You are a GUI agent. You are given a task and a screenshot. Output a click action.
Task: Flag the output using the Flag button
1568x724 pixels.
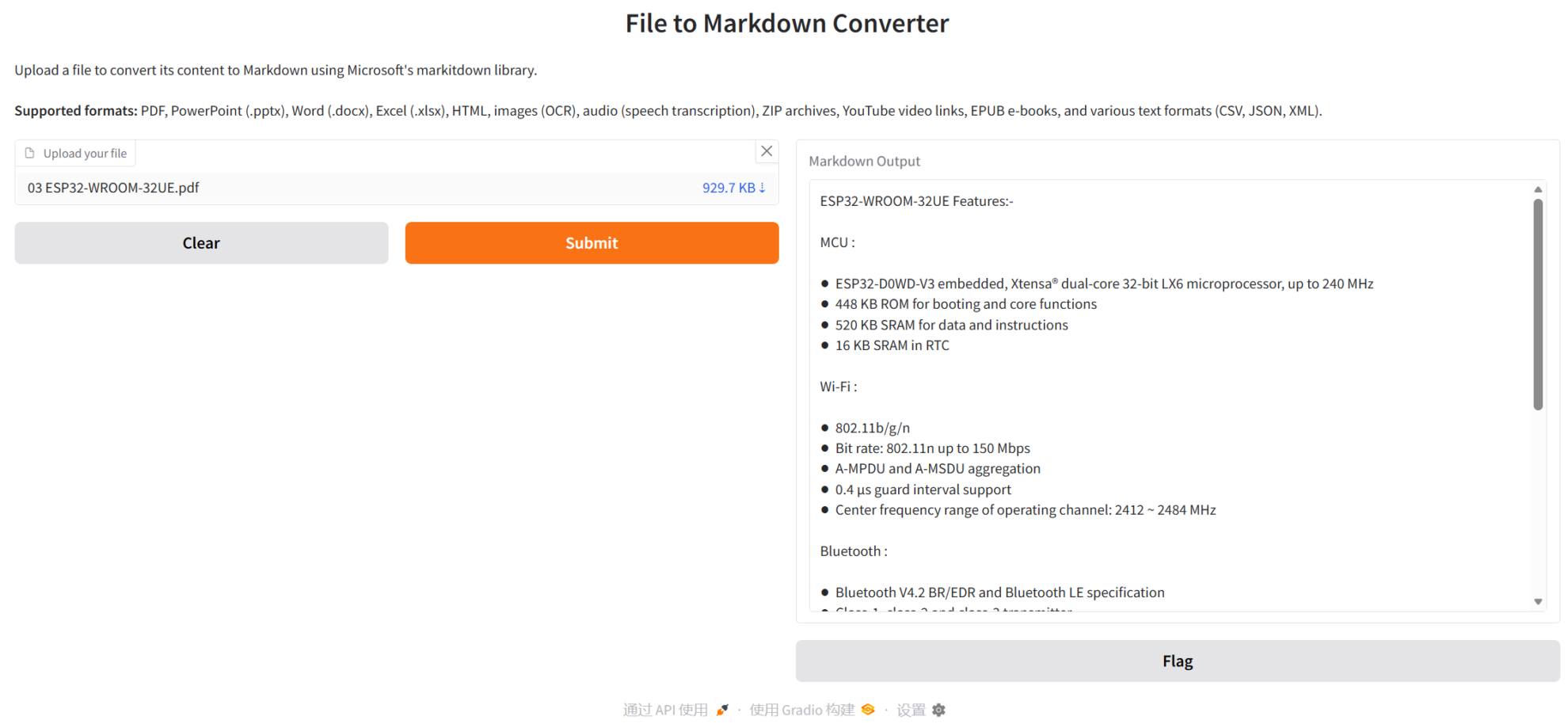pyautogui.click(x=1177, y=661)
